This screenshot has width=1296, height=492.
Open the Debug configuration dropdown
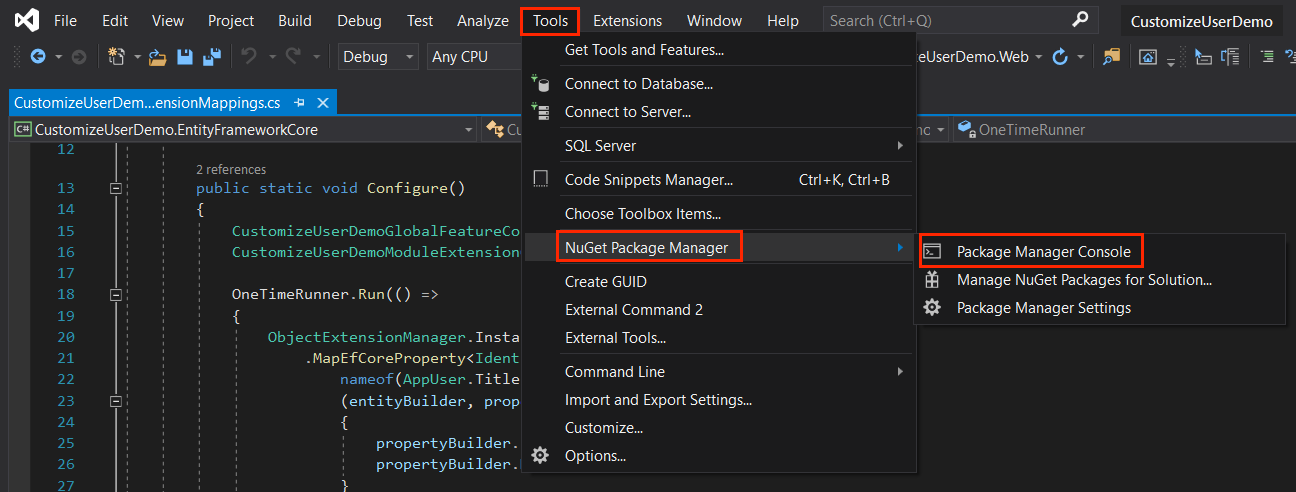coord(378,57)
